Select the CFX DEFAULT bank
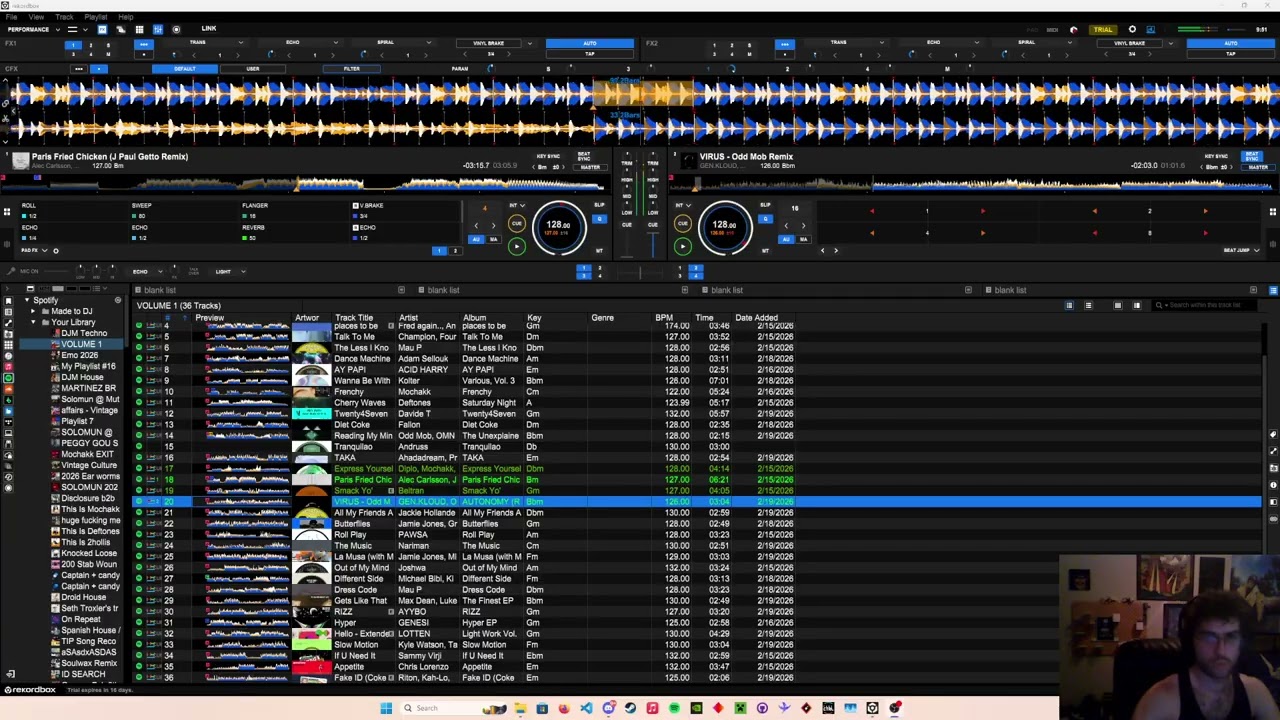The height and width of the screenshot is (720, 1280). point(185,69)
